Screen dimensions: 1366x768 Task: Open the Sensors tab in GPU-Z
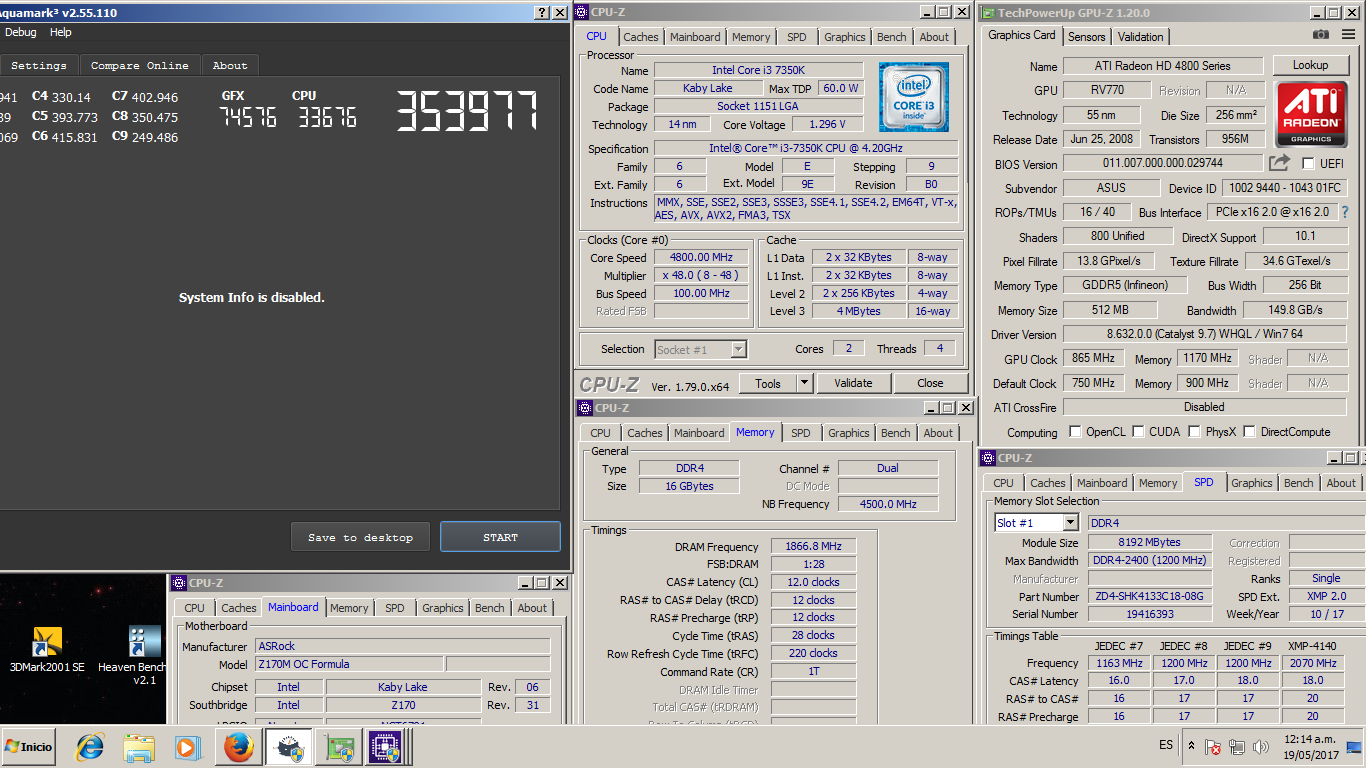coord(1086,36)
